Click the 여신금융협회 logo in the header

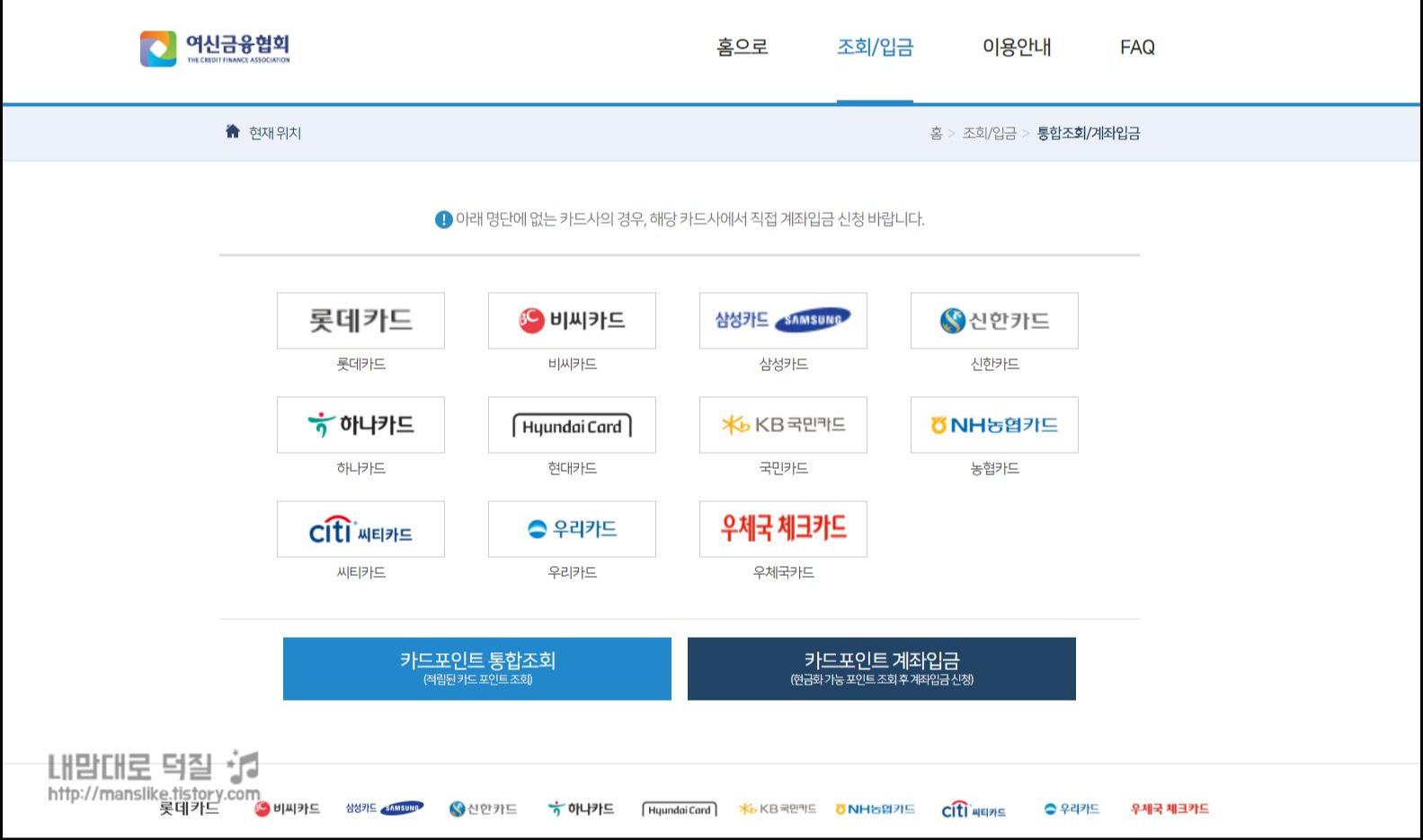click(x=215, y=49)
